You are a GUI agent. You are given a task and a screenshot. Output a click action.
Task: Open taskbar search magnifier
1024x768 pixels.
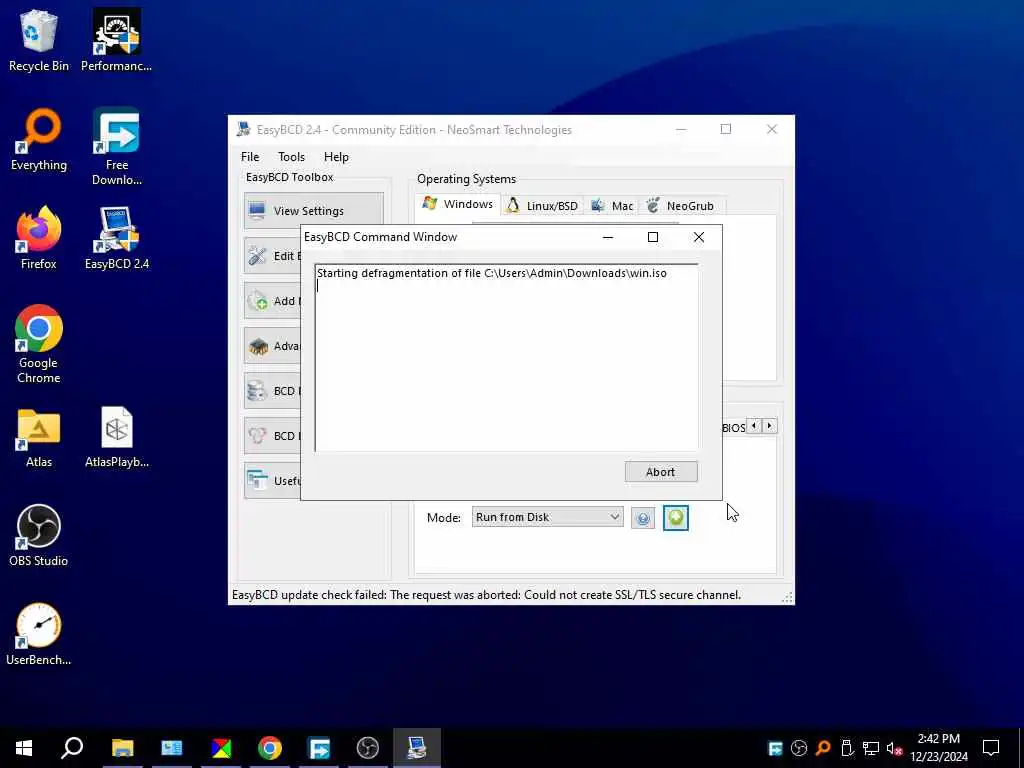[72, 748]
